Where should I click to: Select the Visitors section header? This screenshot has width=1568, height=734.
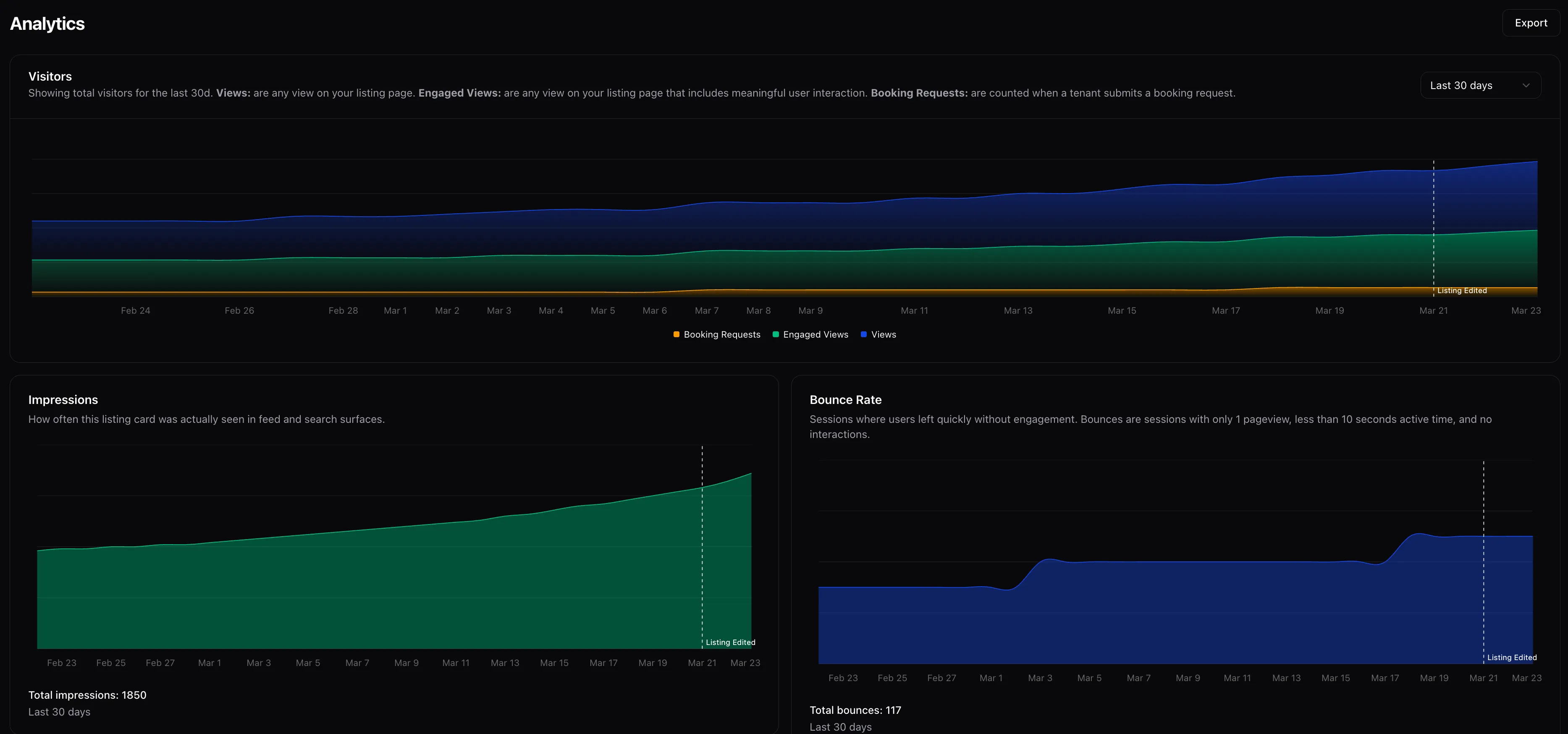coord(49,76)
